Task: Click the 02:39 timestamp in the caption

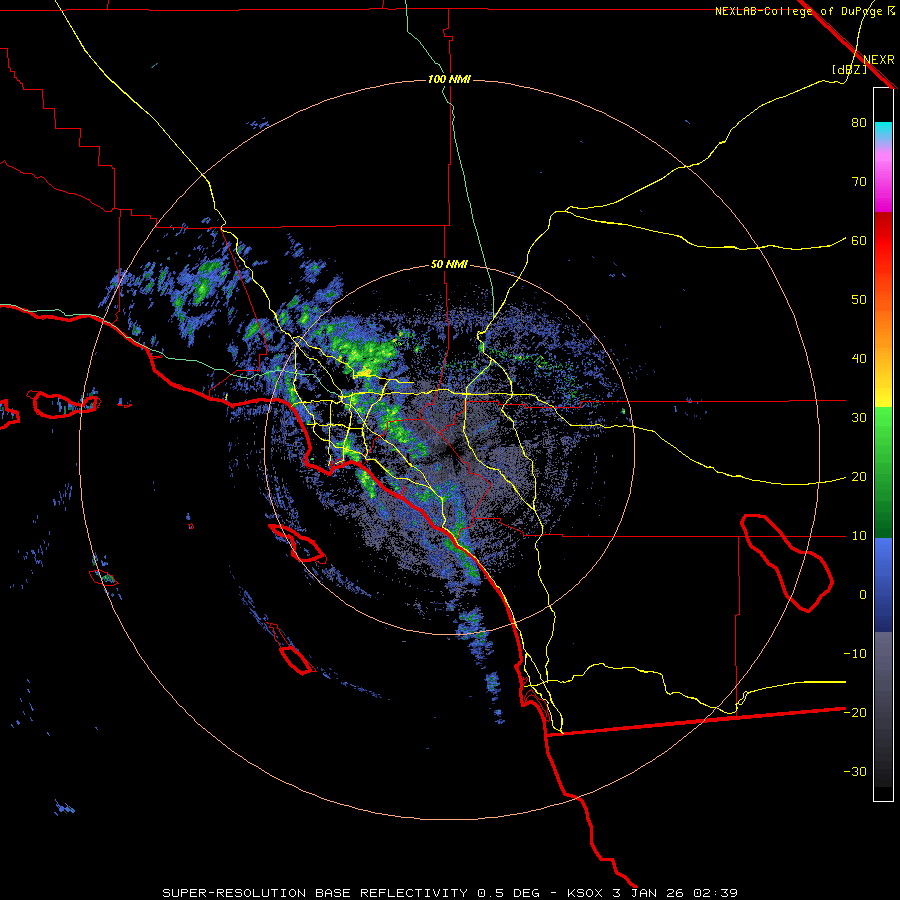Action: point(716,893)
